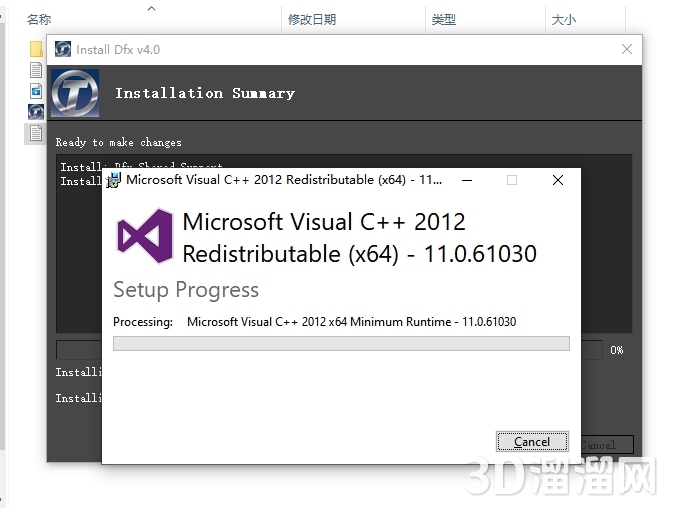Select the Dfx installer file icon in Explorer
Image resolution: width=673 pixels, height=508 pixels.
36,112
